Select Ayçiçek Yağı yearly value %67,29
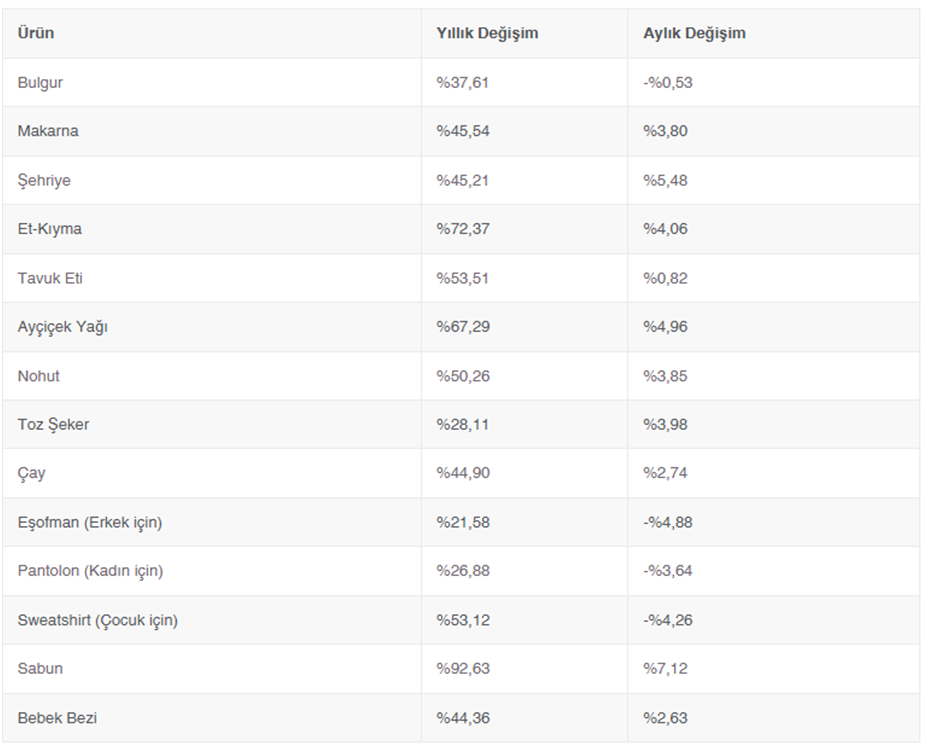Image resolution: width=926 pixels, height=753 pixels. pos(463,327)
